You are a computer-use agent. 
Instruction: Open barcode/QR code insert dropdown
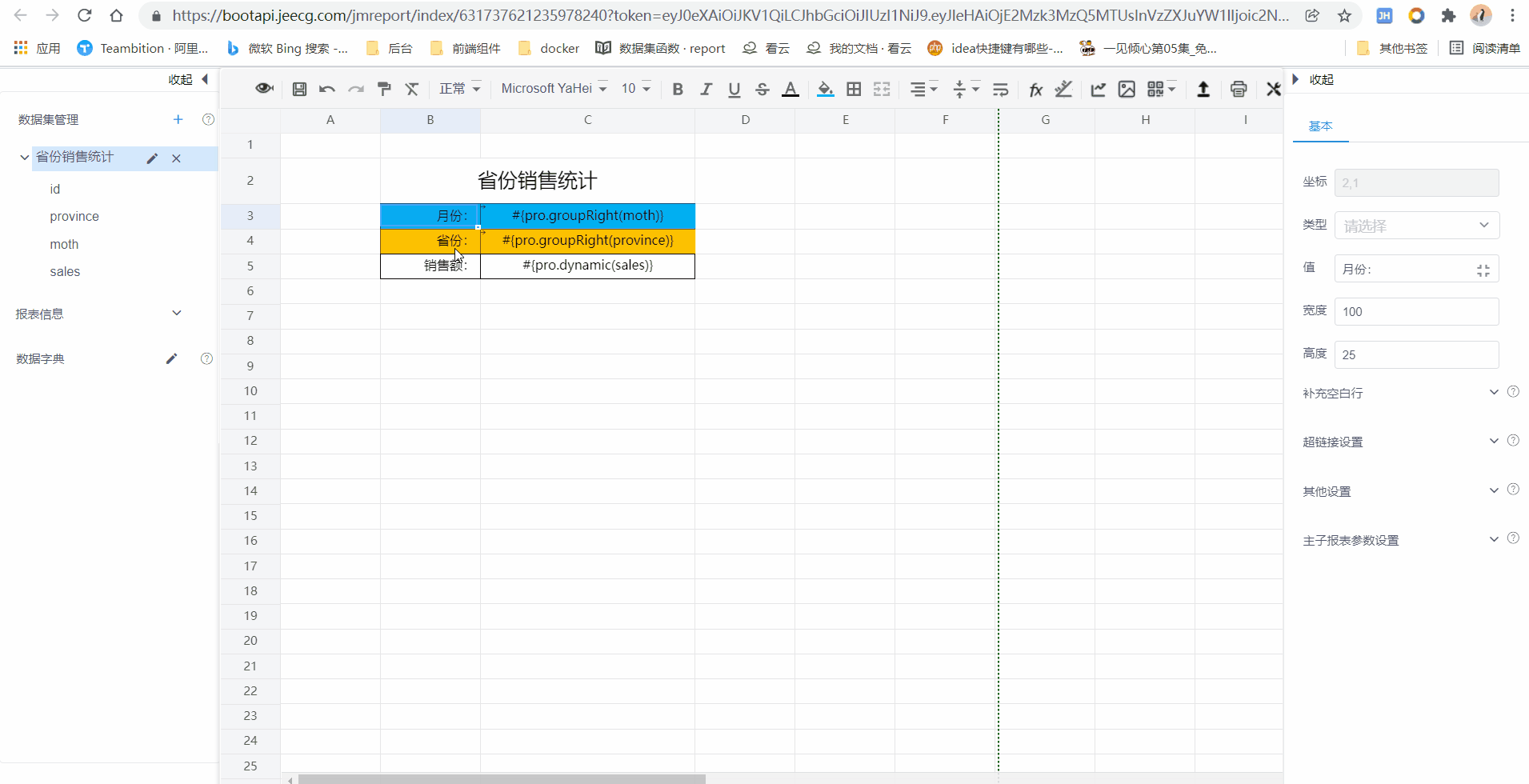[x=1161, y=89]
